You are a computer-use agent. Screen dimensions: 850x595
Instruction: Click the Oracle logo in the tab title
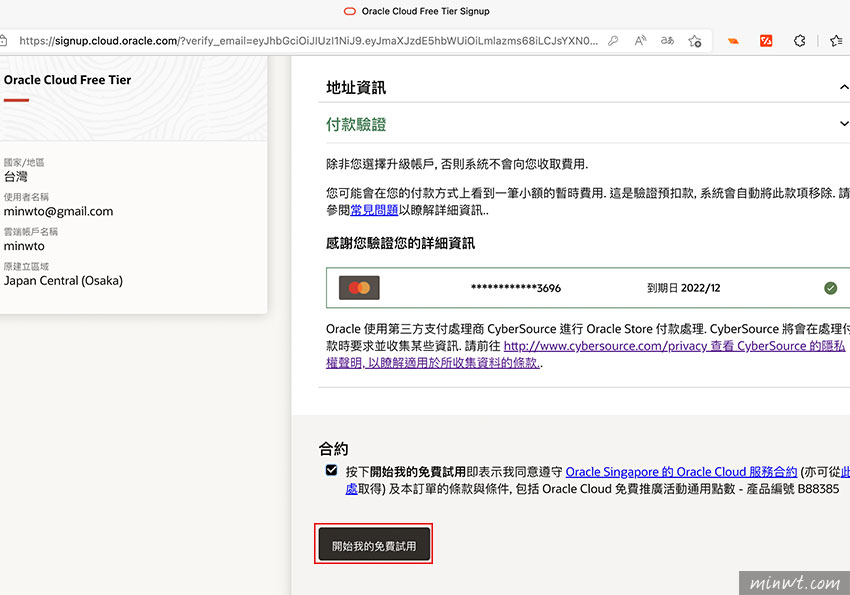pos(350,11)
